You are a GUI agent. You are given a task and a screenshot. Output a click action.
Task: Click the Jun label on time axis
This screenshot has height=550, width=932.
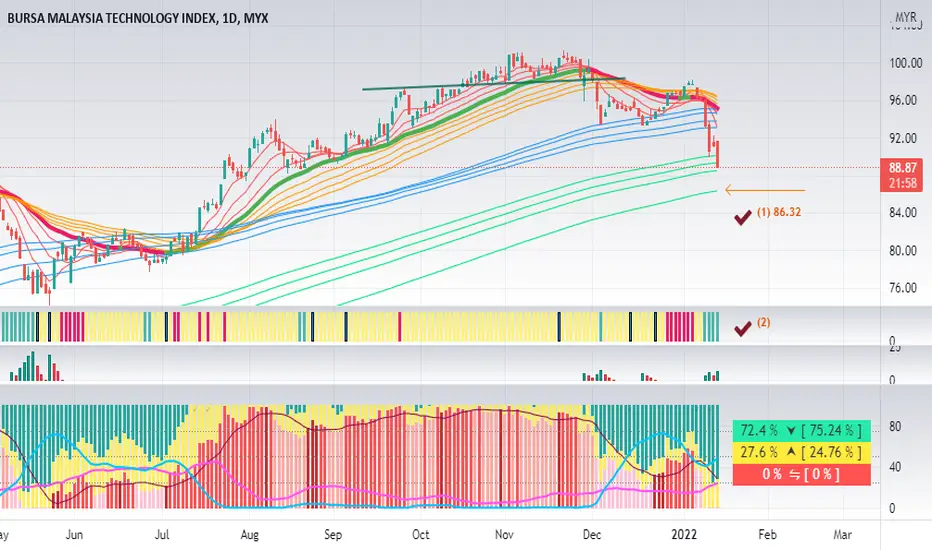74,535
